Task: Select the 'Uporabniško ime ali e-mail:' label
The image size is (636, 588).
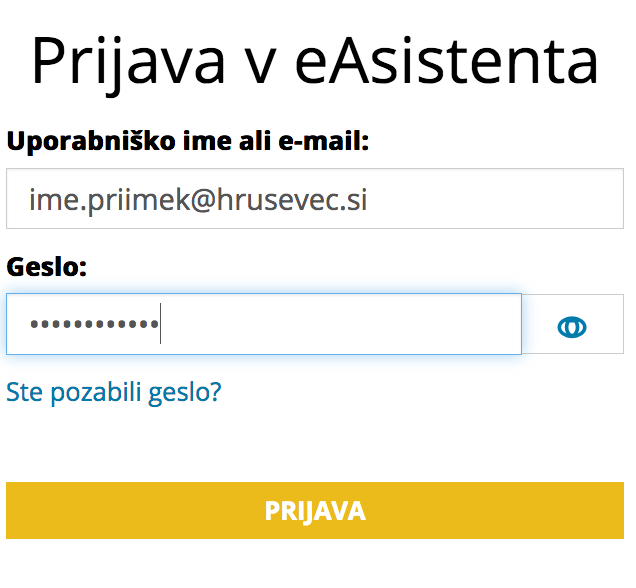Action: [x=187, y=141]
